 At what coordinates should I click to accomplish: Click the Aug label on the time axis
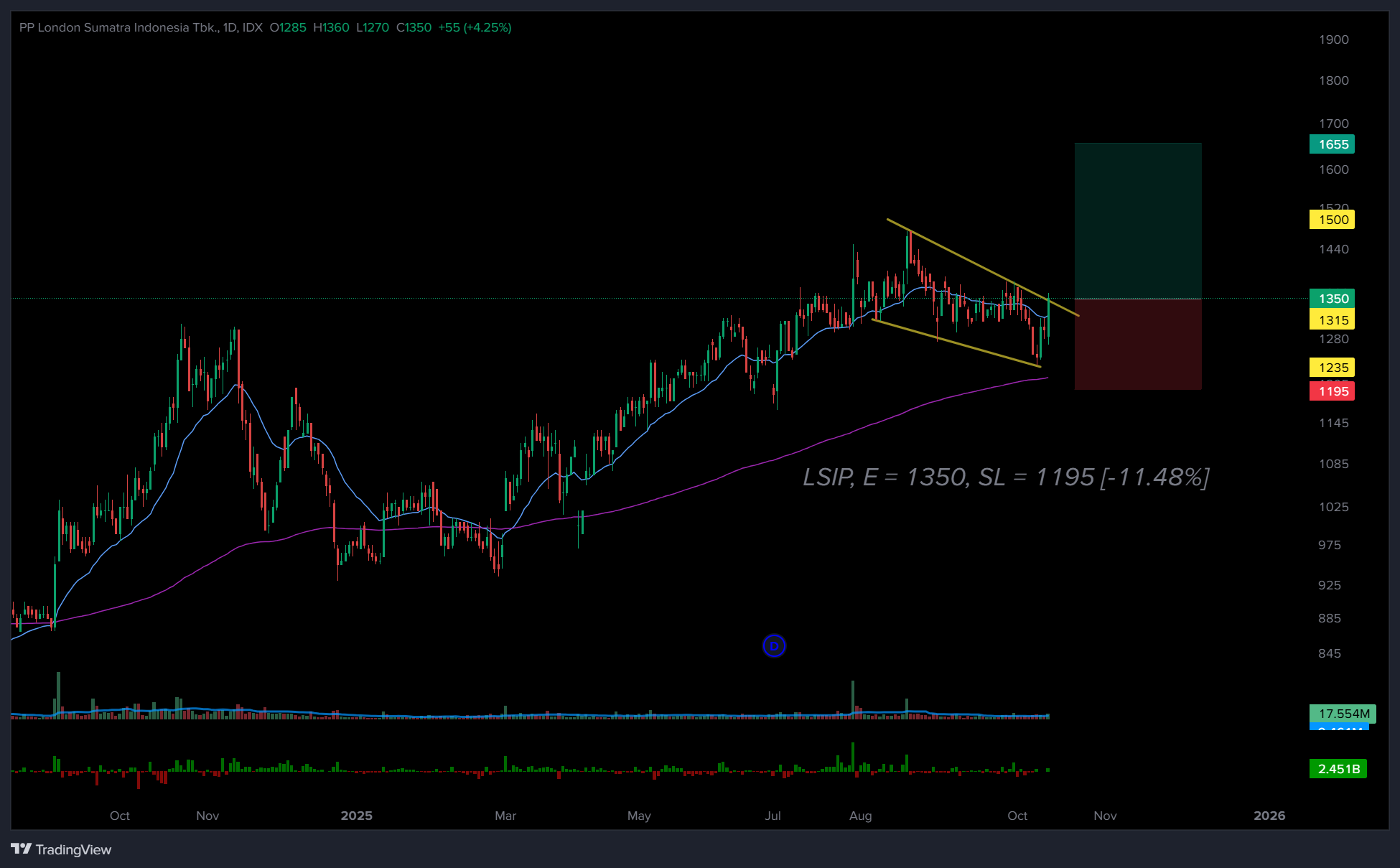pyautogui.click(x=860, y=816)
